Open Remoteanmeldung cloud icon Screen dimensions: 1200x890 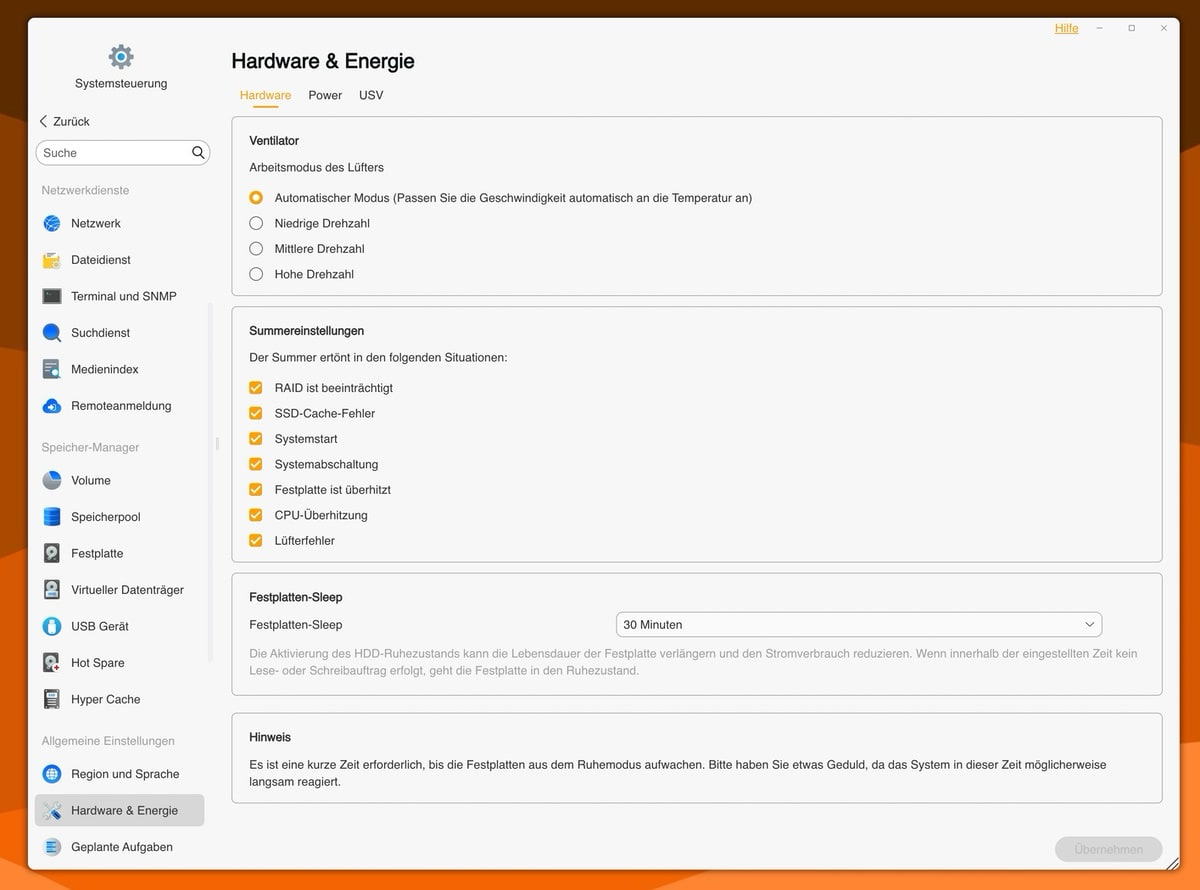(x=52, y=406)
